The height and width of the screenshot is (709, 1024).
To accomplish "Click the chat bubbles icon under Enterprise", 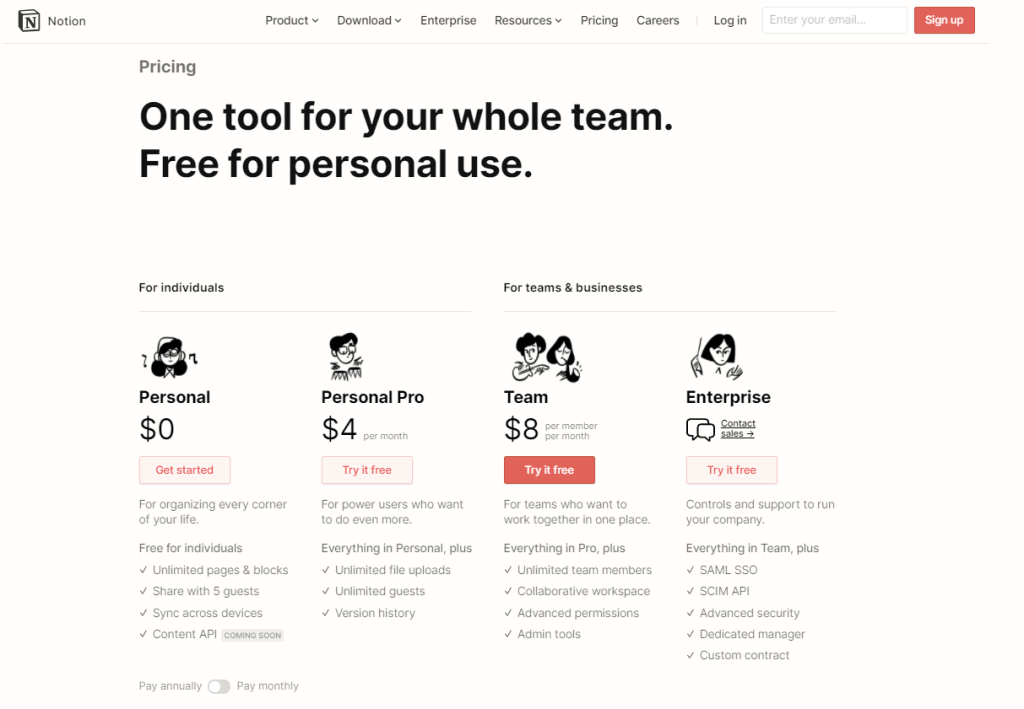I will tap(700, 430).
